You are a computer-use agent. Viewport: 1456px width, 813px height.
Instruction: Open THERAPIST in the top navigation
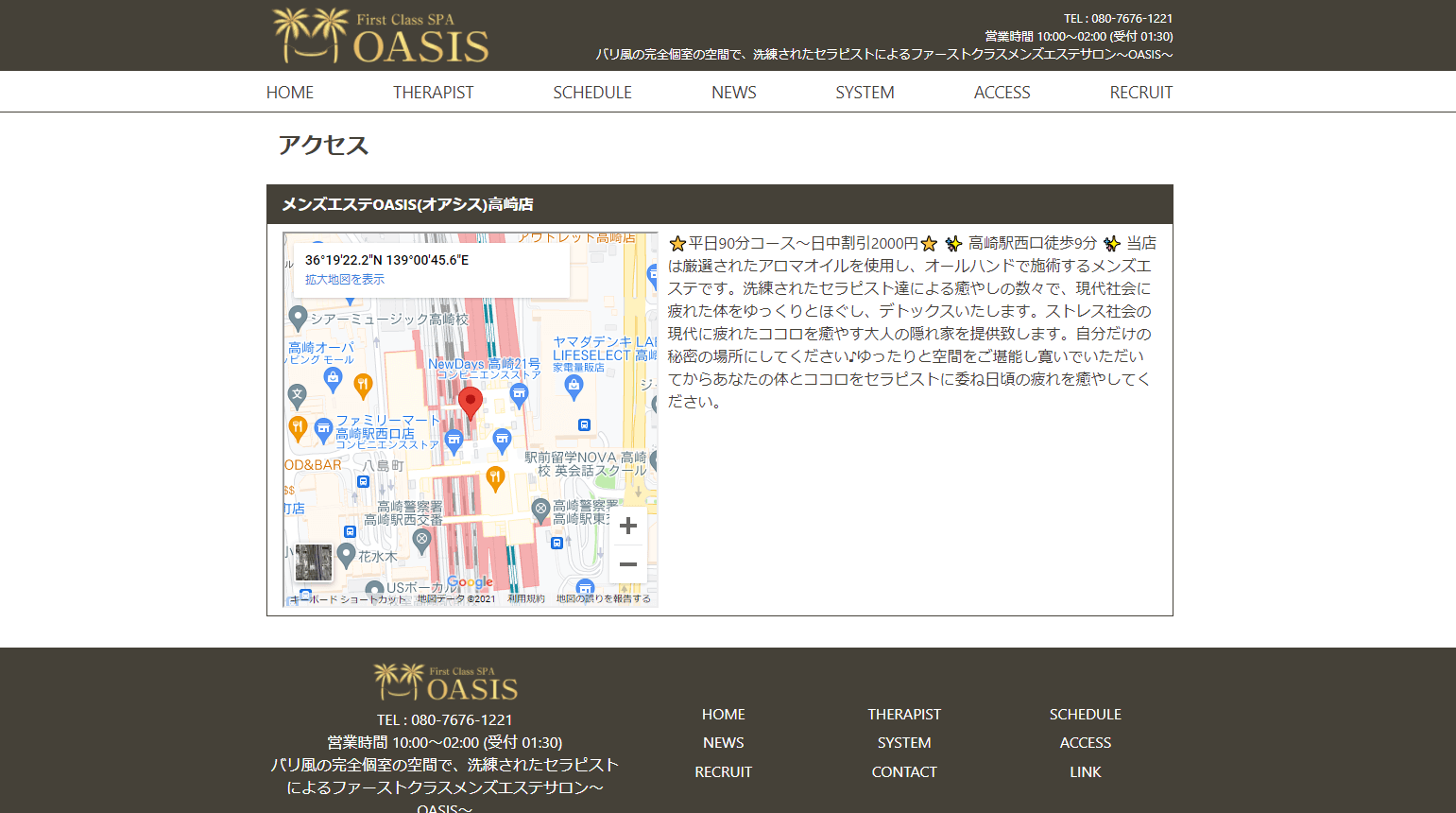434,93
